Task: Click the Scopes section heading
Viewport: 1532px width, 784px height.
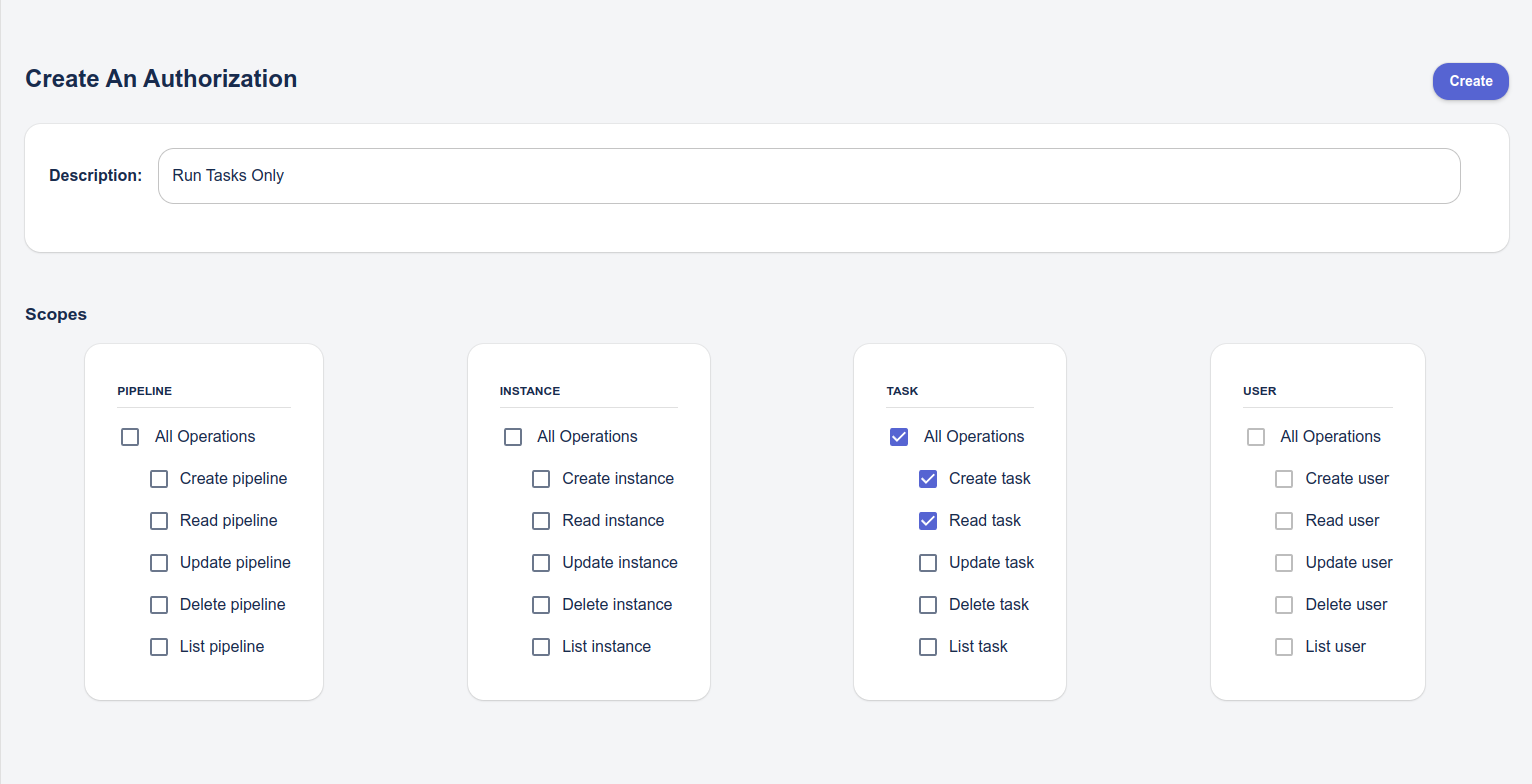Action: [56, 314]
